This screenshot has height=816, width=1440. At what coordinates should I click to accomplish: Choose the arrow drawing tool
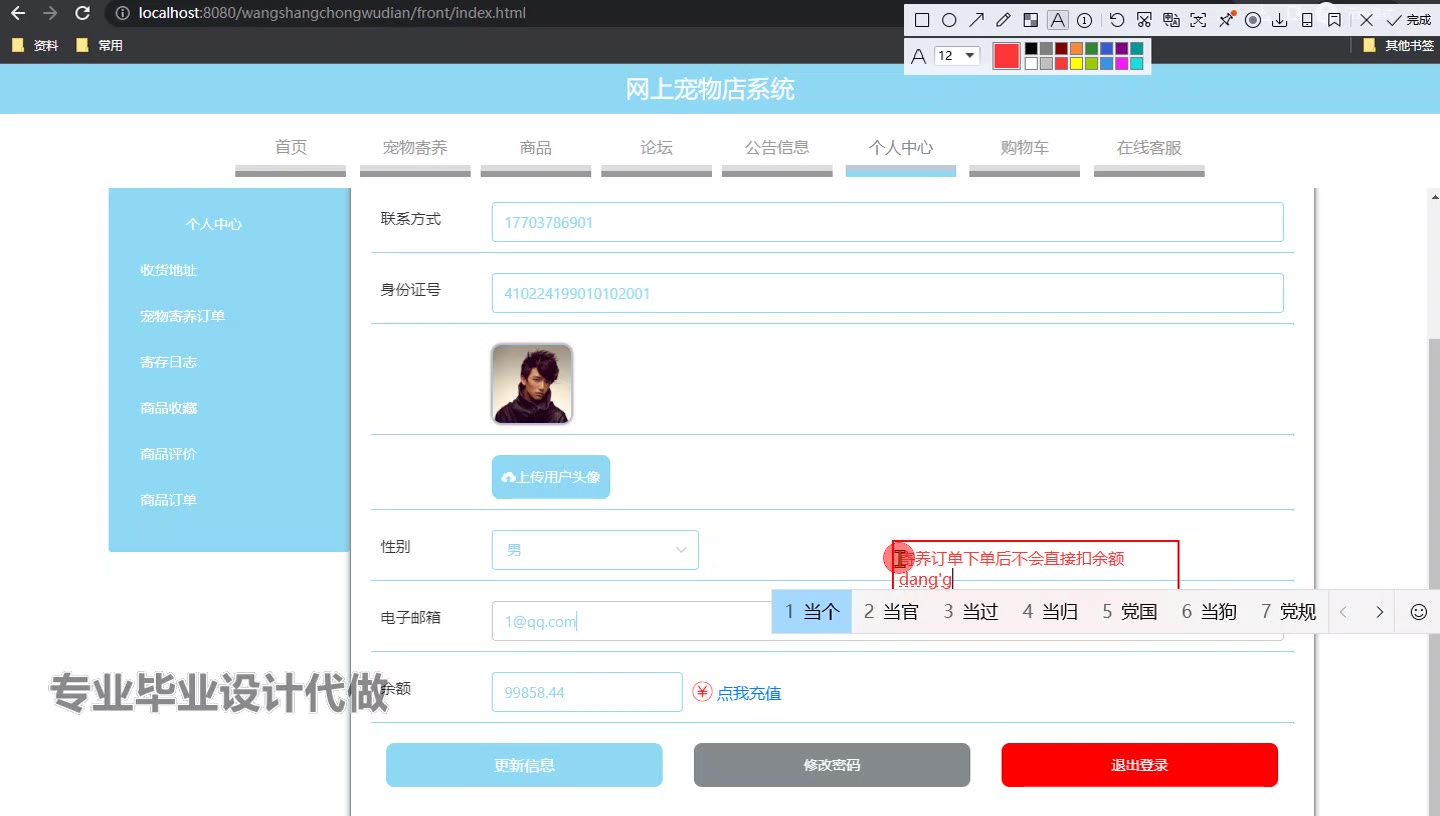coord(976,20)
